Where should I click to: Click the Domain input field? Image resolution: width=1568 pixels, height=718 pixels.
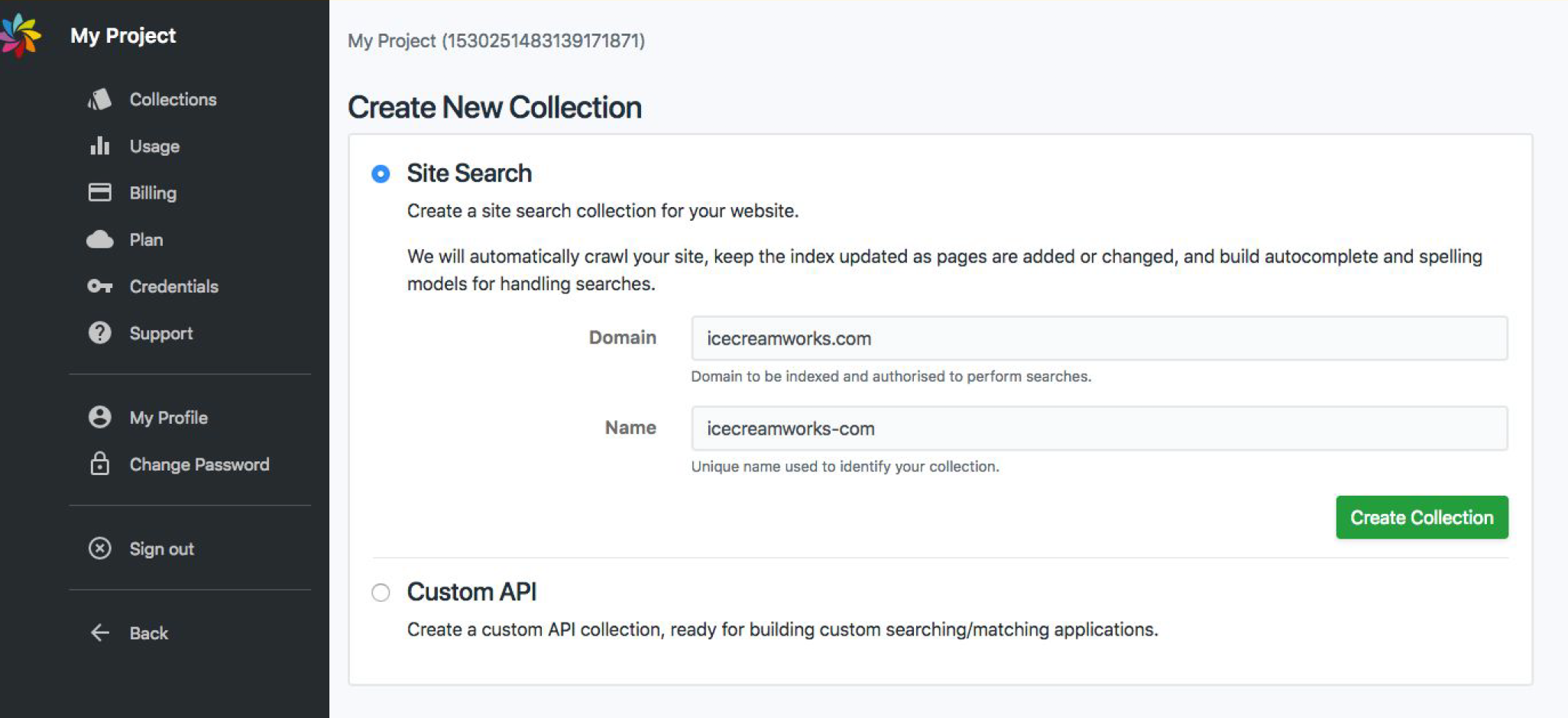pos(1099,338)
